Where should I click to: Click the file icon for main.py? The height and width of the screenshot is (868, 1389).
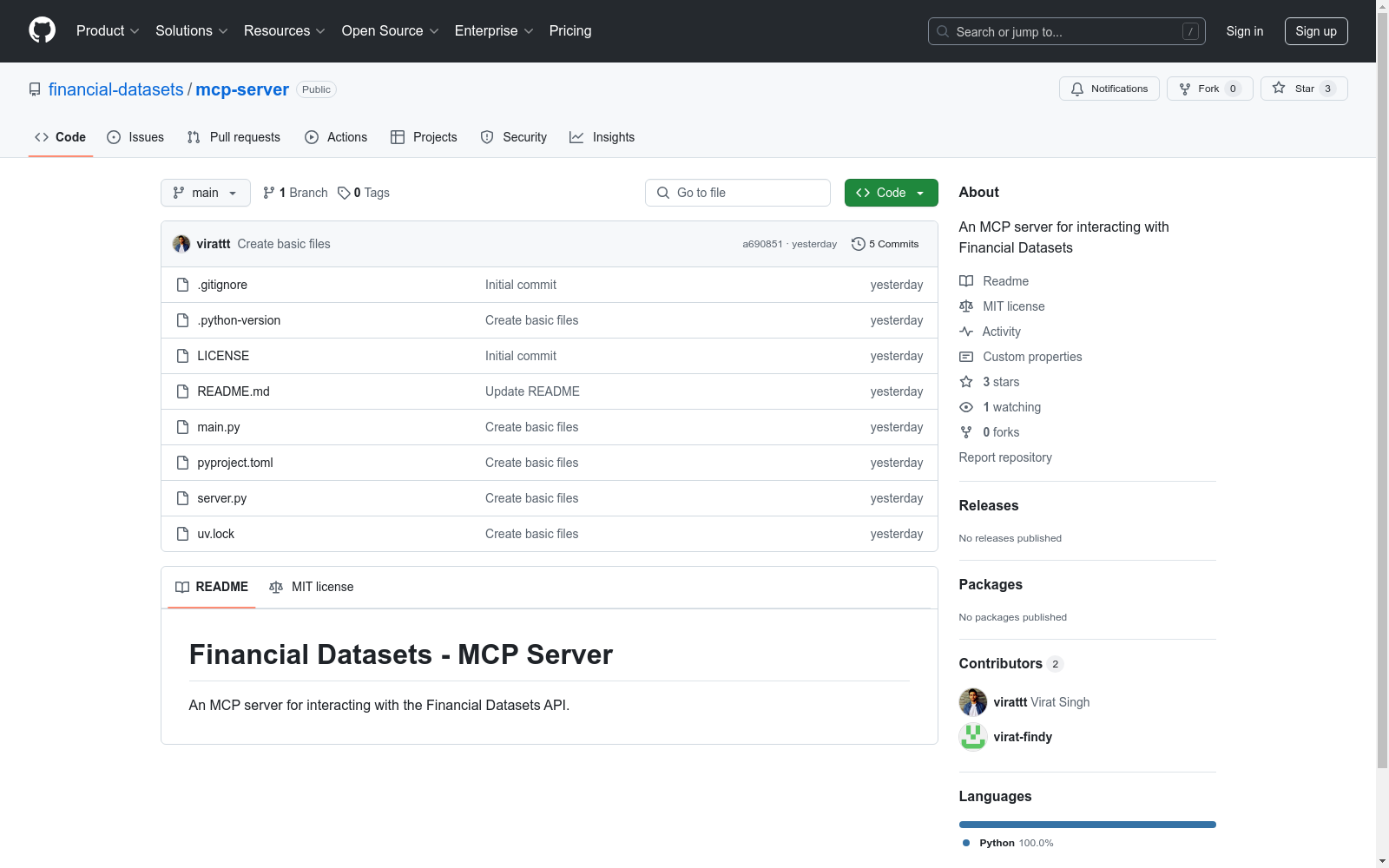click(x=182, y=427)
